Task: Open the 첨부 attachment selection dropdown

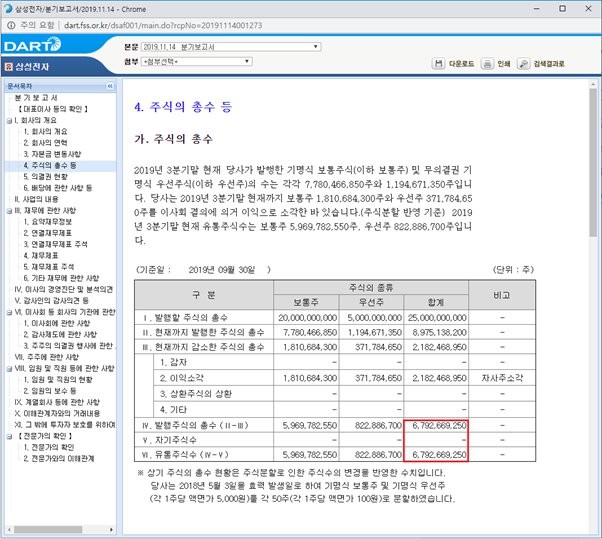Action: point(230,61)
